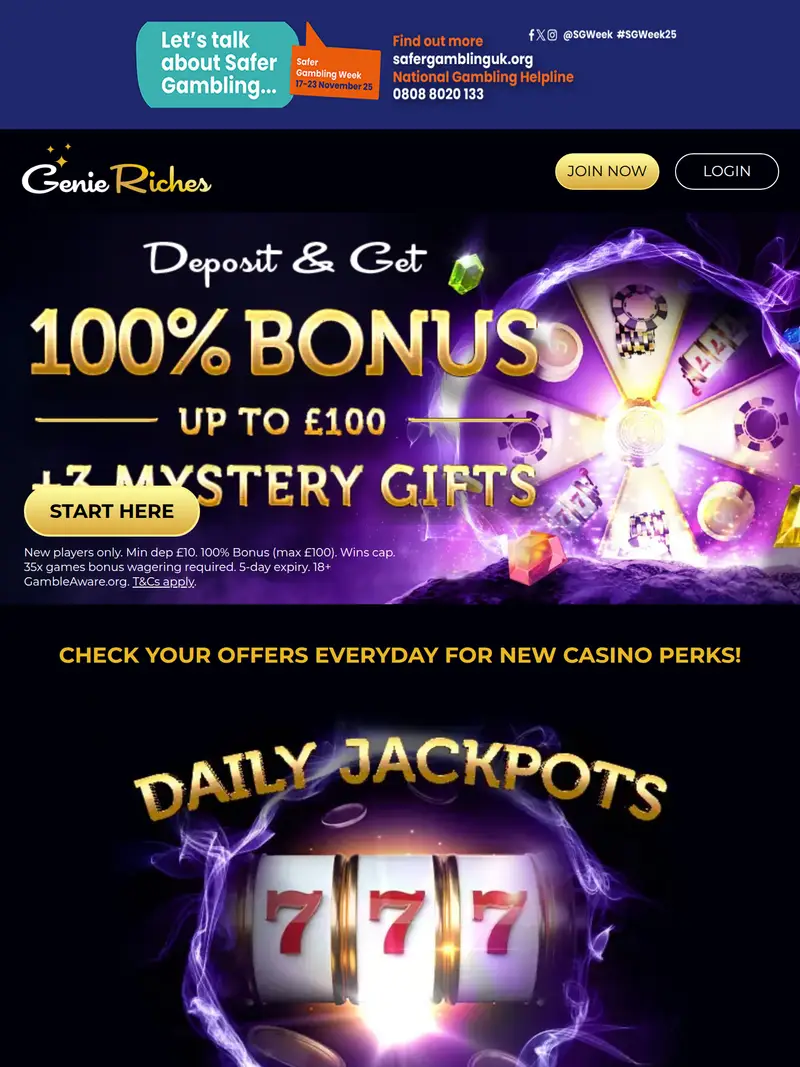
Task: Click the Daily Jackpots gold heading
Action: (x=400, y=779)
